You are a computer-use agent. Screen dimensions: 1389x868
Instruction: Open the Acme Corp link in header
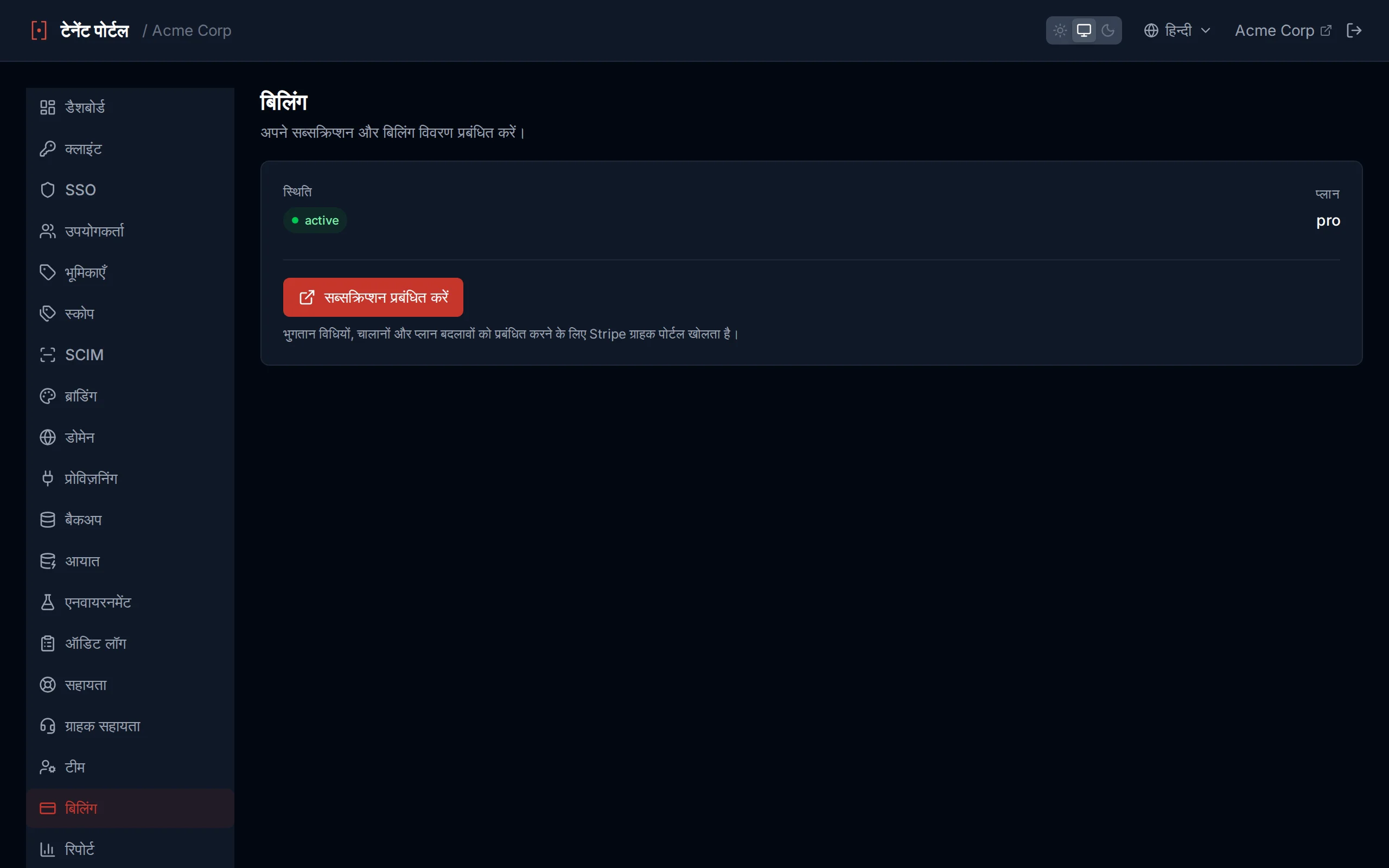point(1282,30)
